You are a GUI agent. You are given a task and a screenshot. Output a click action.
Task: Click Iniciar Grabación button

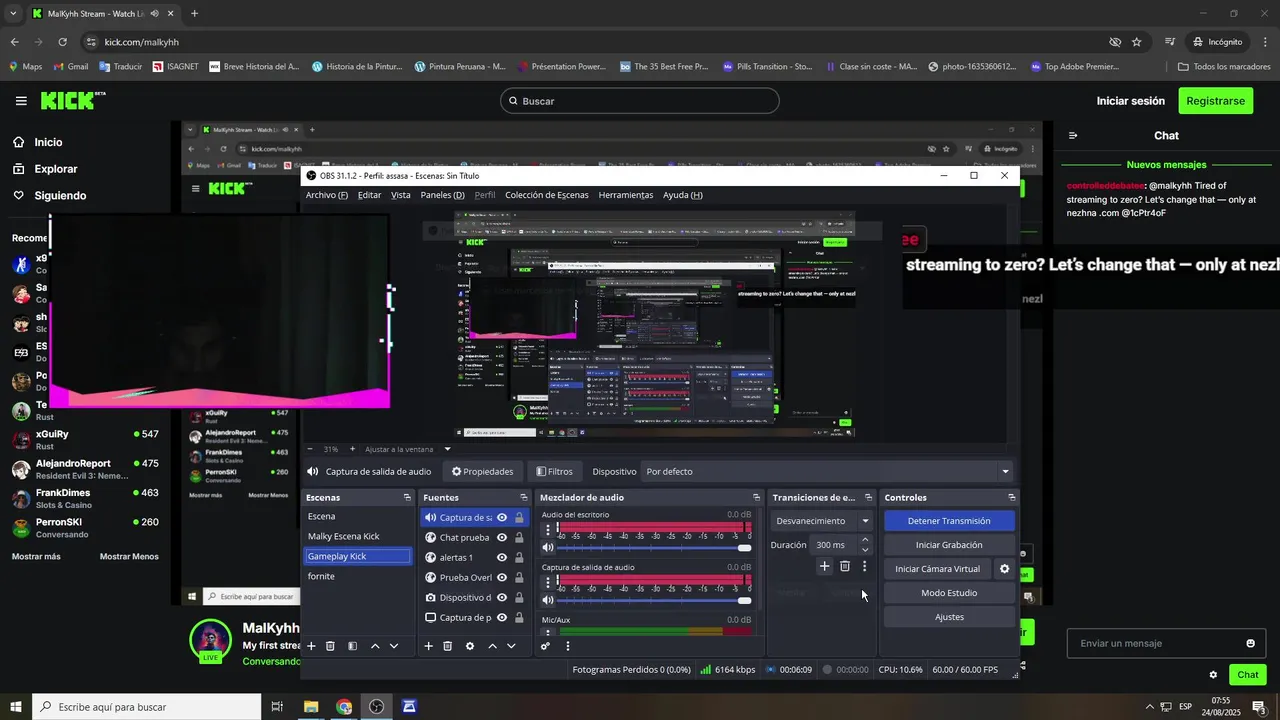[949, 545]
